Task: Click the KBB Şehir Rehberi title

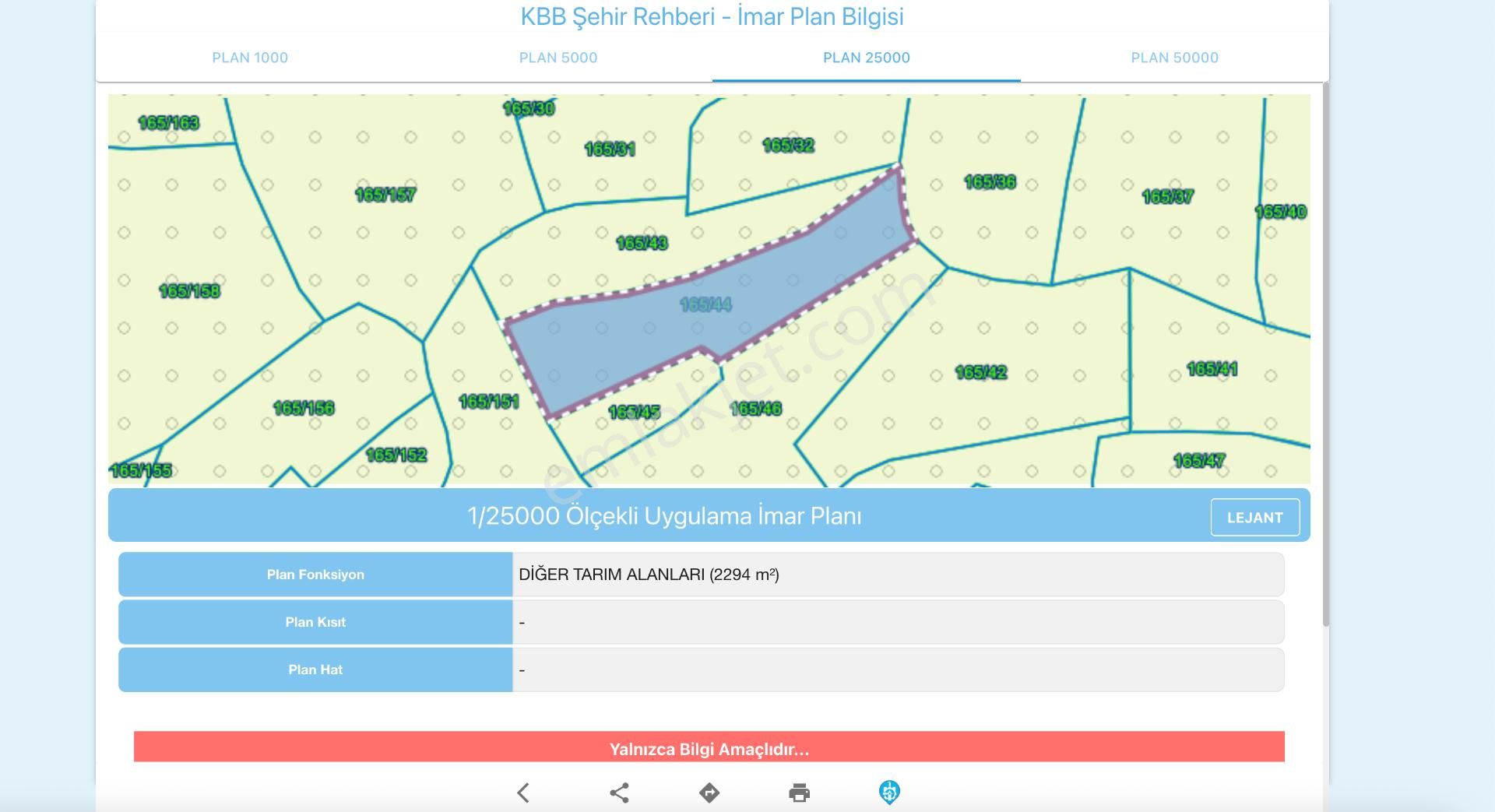Action: (x=712, y=16)
